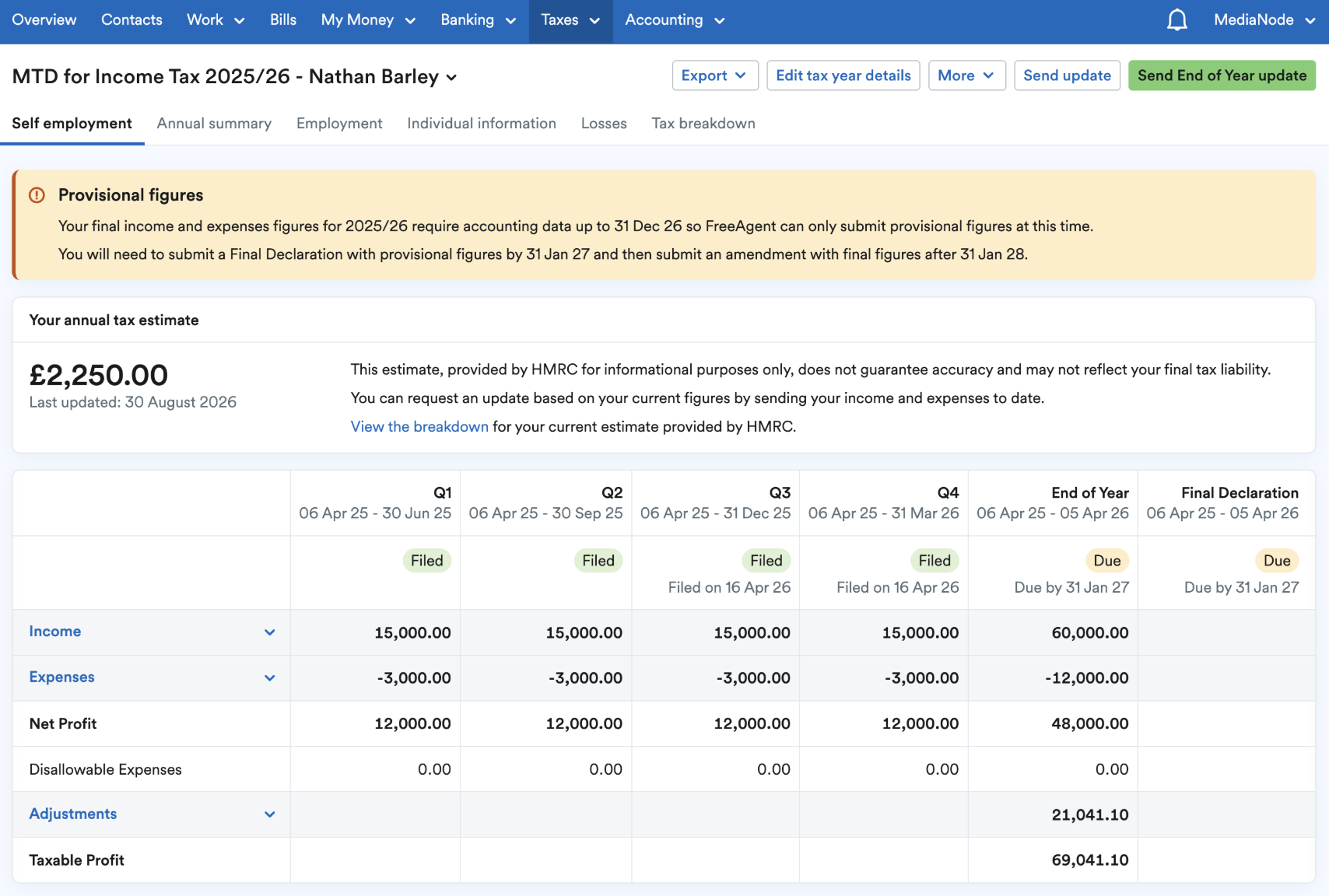Click the Net Profit row label

[x=63, y=724]
